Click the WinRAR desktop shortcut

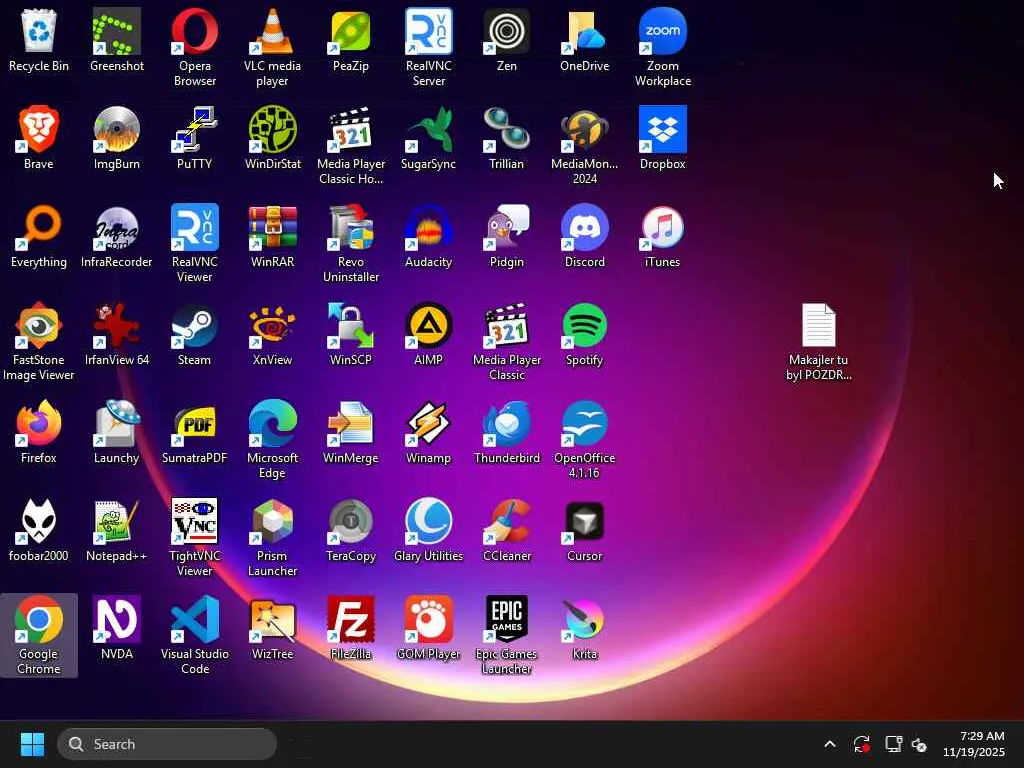click(272, 229)
